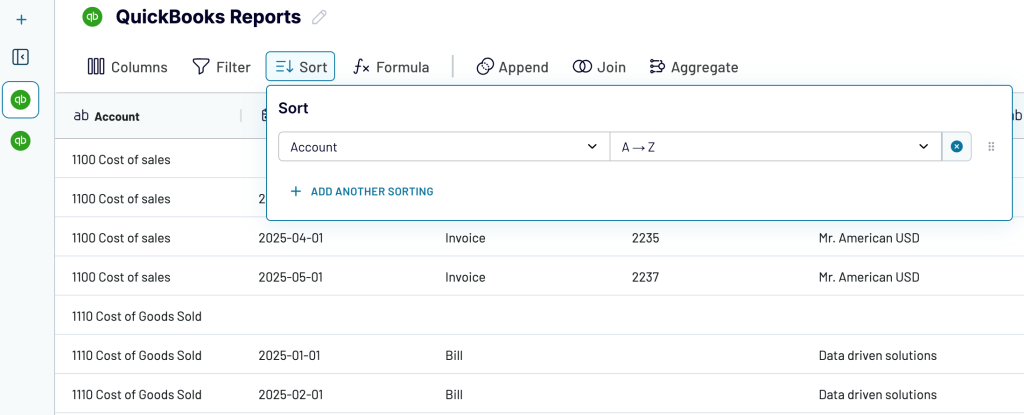Select 1110 Cost of Goods Sold in 2025-02-01 row

click(x=137, y=395)
